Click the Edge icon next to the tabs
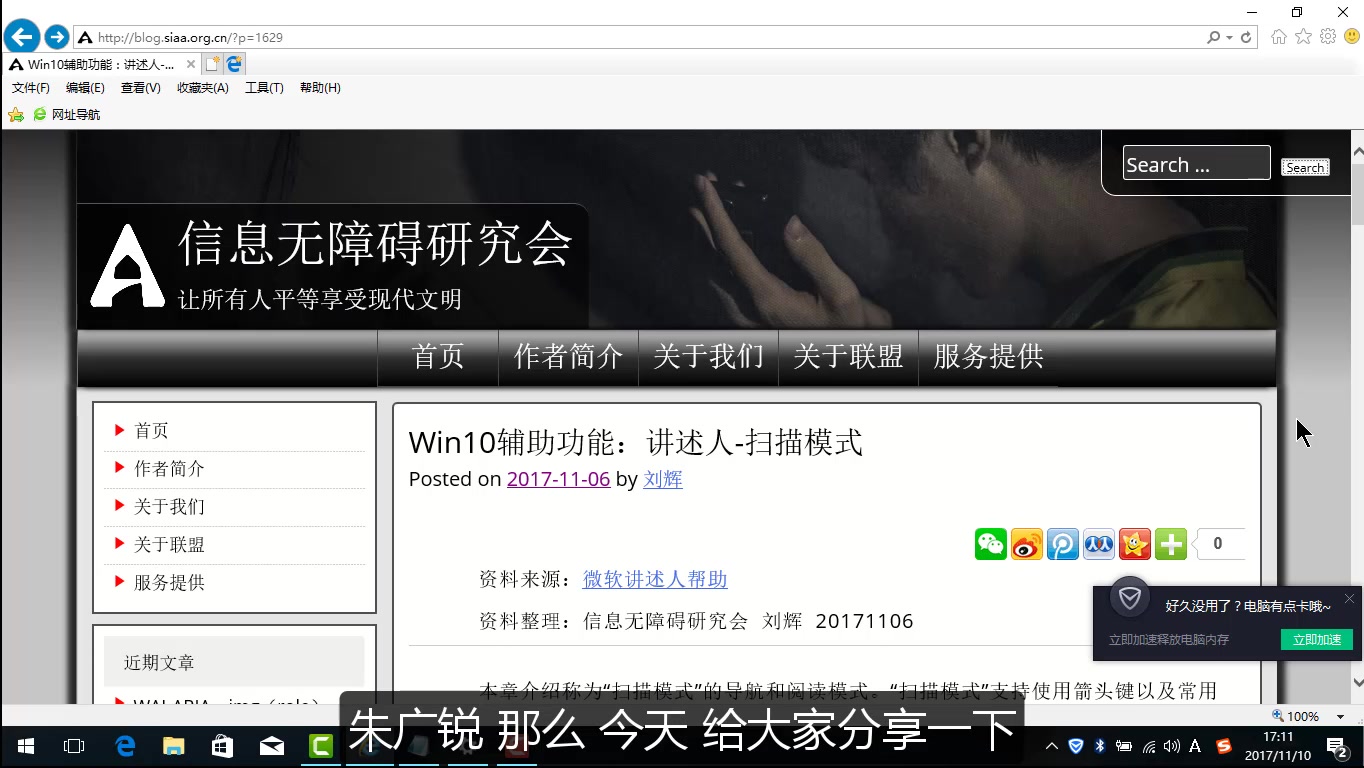The height and width of the screenshot is (768, 1364). [x=234, y=64]
